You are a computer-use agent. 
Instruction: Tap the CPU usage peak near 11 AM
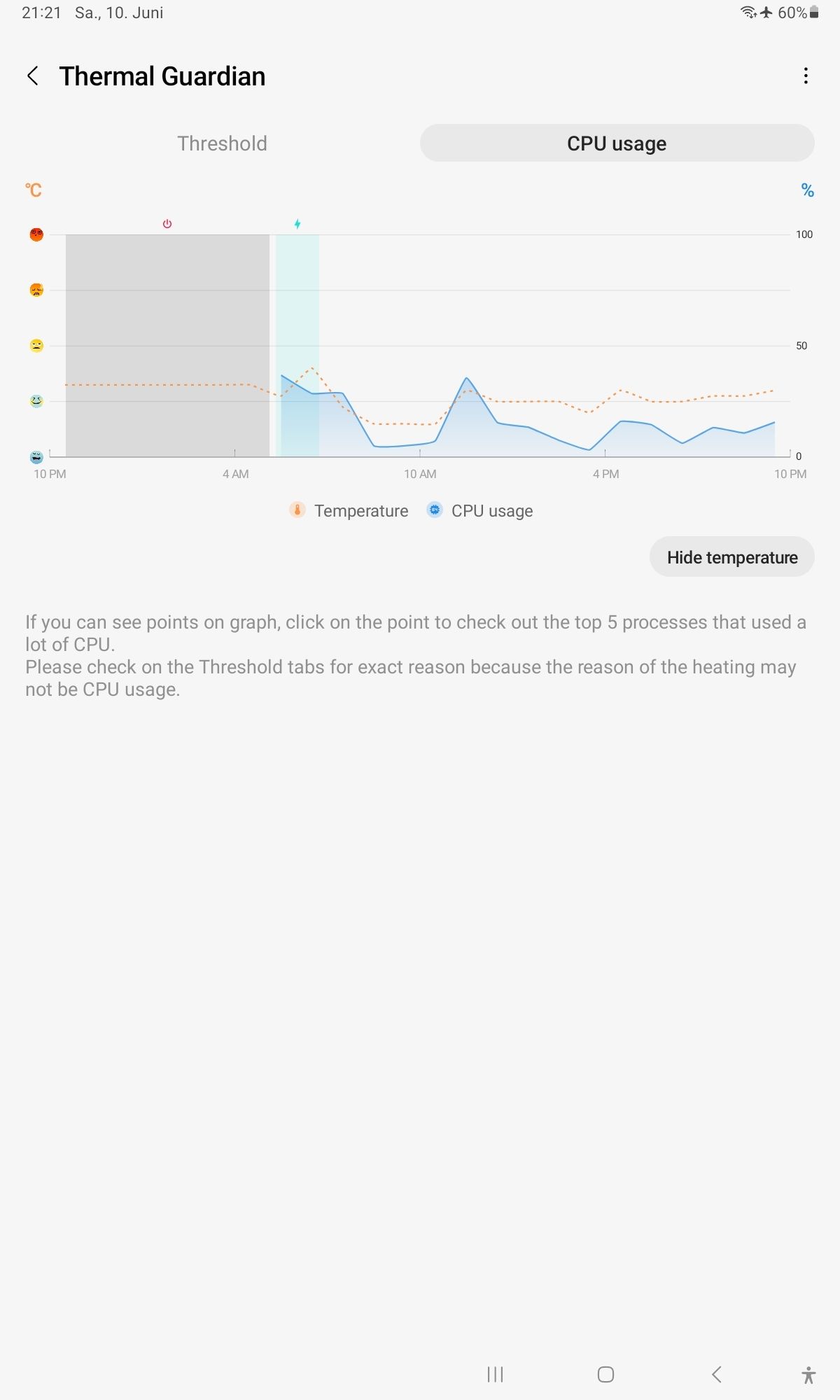point(467,378)
